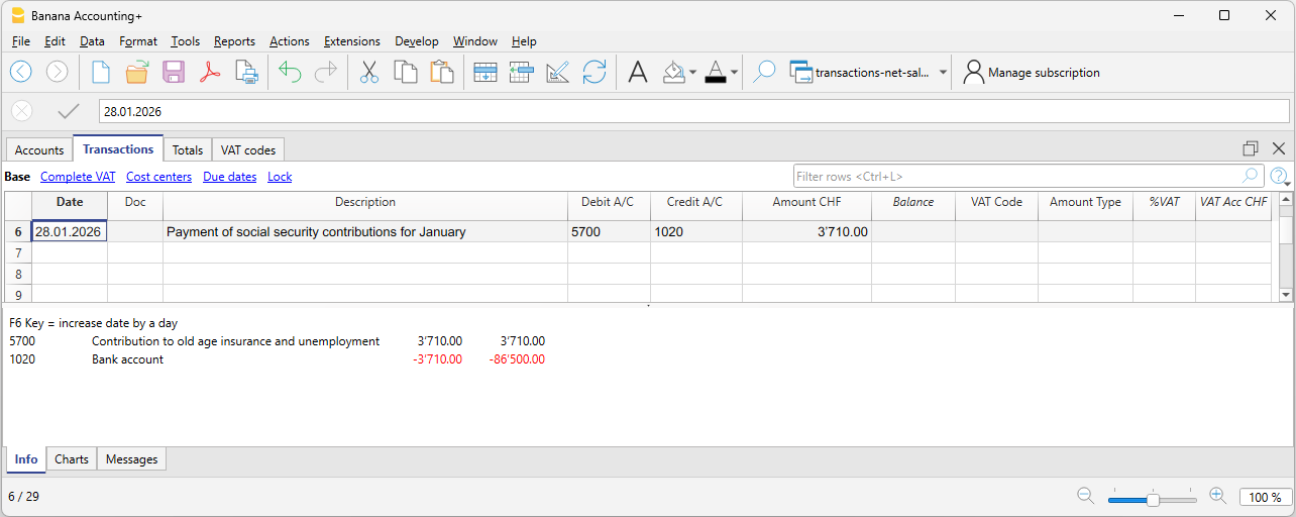Open the Data menu
1296x517 pixels.
click(92, 41)
